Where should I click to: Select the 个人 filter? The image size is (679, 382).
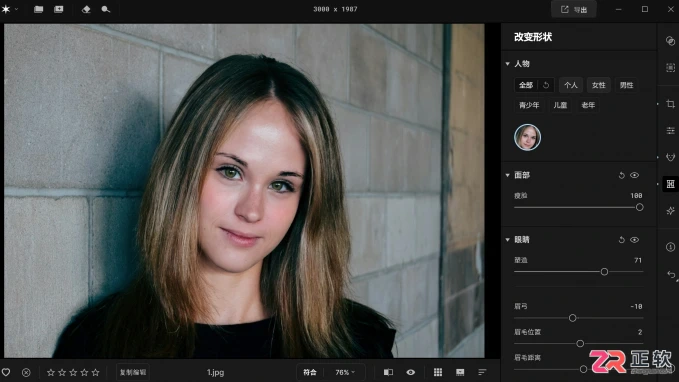[x=571, y=85]
